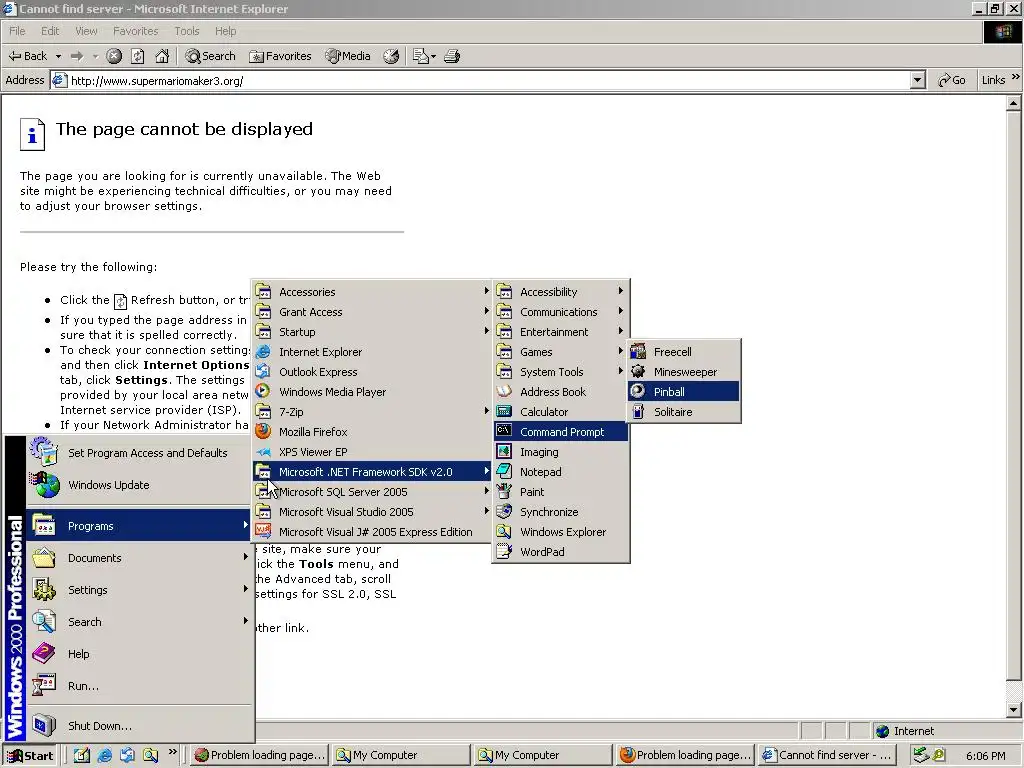Click the page scrollbar down arrow
Image resolution: width=1024 pixels, height=768 pixels.
[x=1014, y=710]
